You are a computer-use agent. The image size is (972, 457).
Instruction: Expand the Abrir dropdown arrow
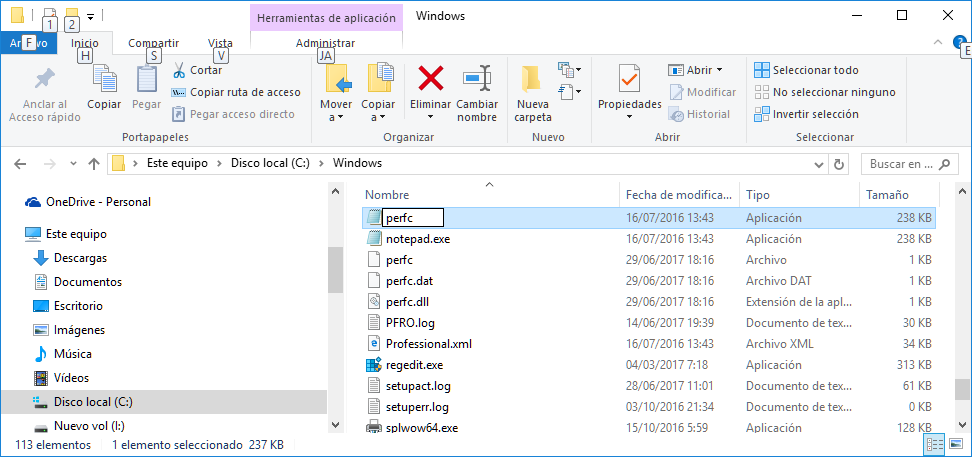tap(719, 70)
